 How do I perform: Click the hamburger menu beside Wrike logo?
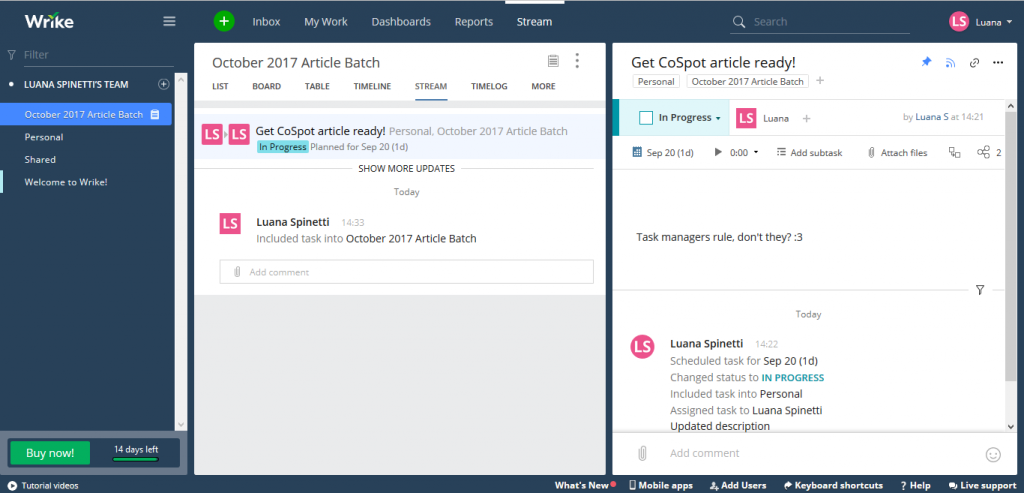[169, 21]
